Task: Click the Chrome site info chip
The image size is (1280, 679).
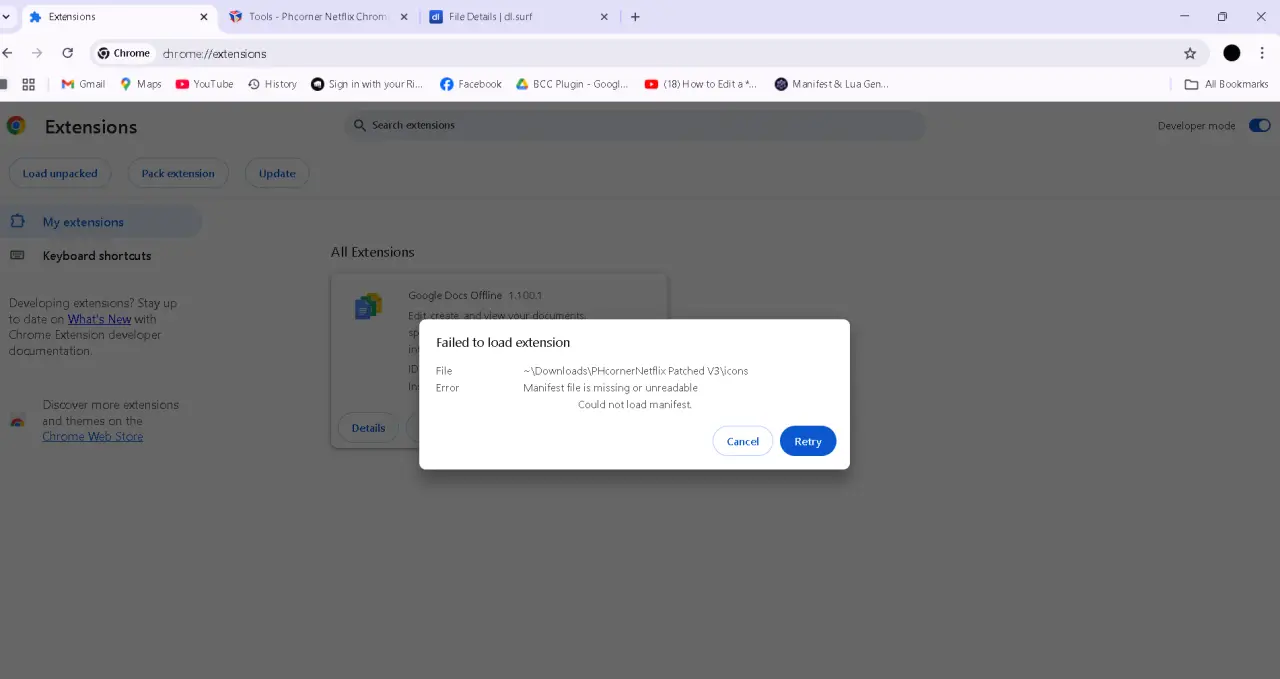Action: [124, 53]
